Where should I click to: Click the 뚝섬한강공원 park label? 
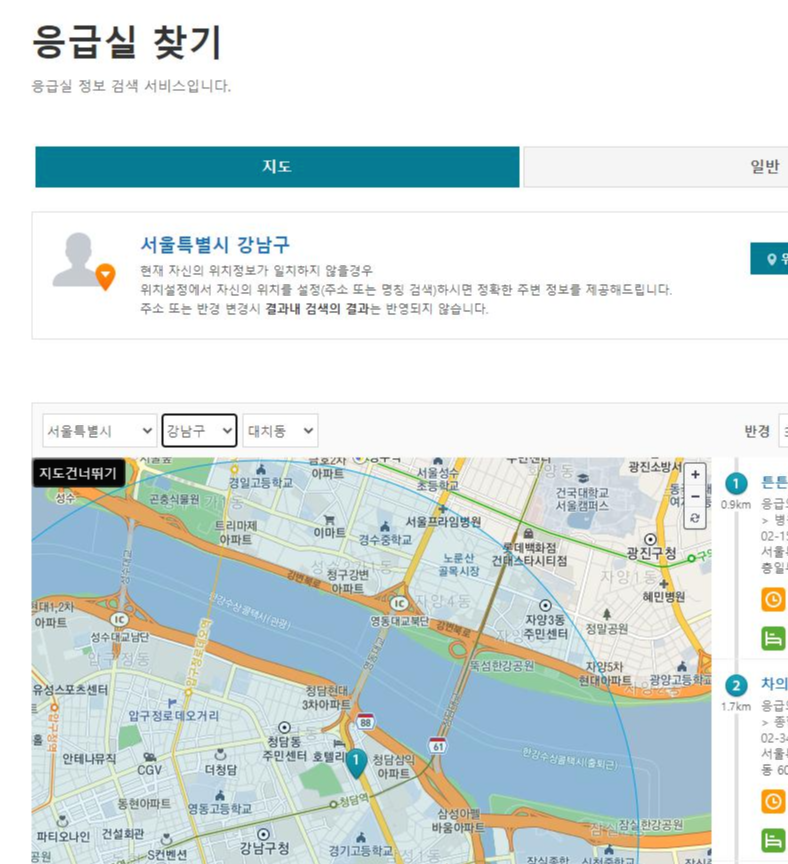tap(501, 666)
